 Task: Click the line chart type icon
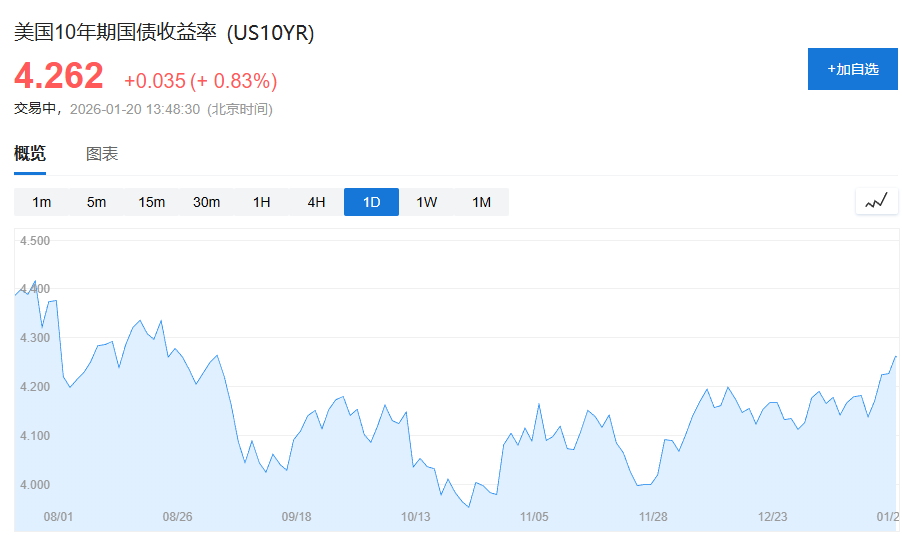pyautogui.click(x=876, y=201)
